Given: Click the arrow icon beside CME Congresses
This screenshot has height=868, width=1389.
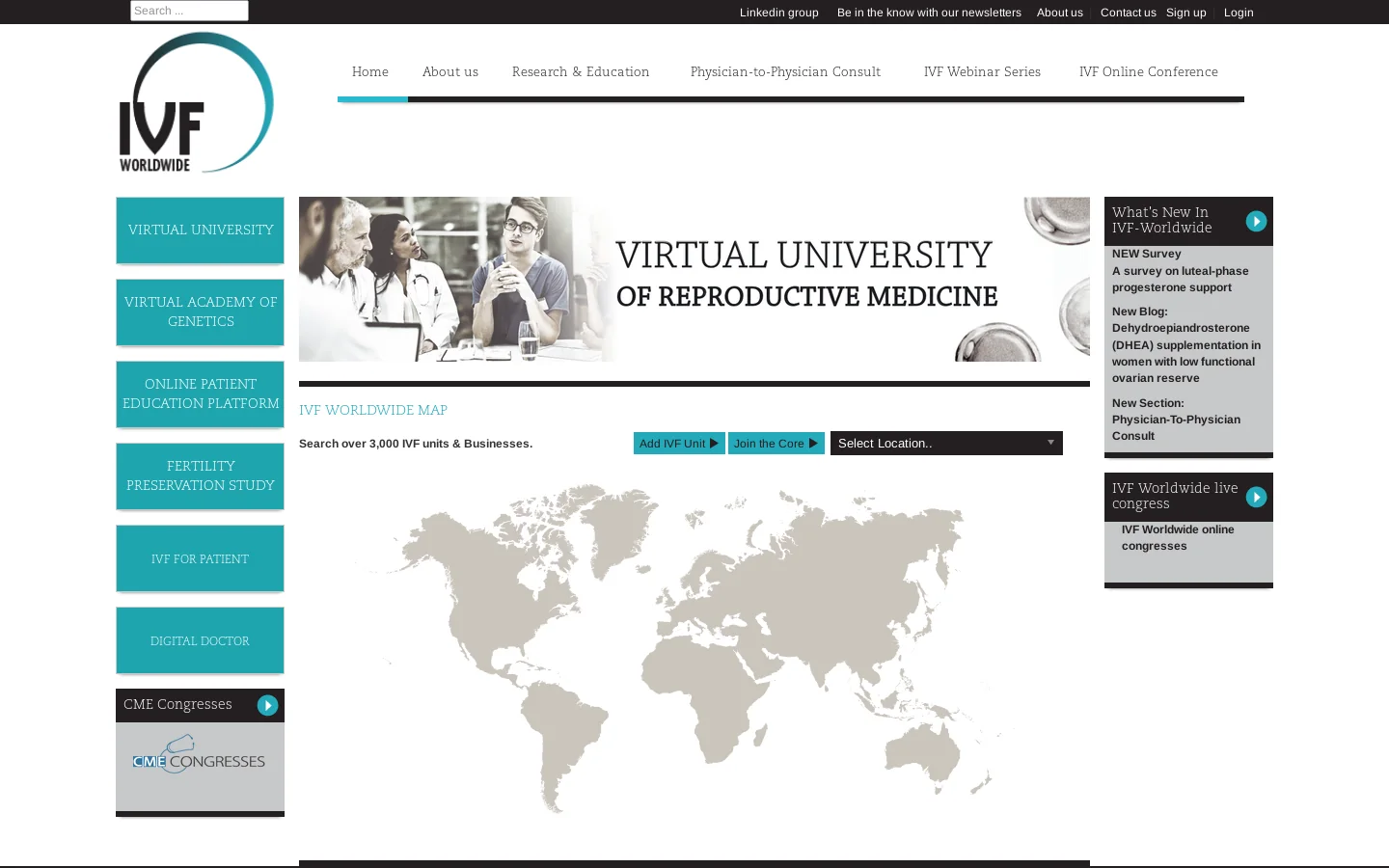Looking at the screenshot, I should (267, 705).
